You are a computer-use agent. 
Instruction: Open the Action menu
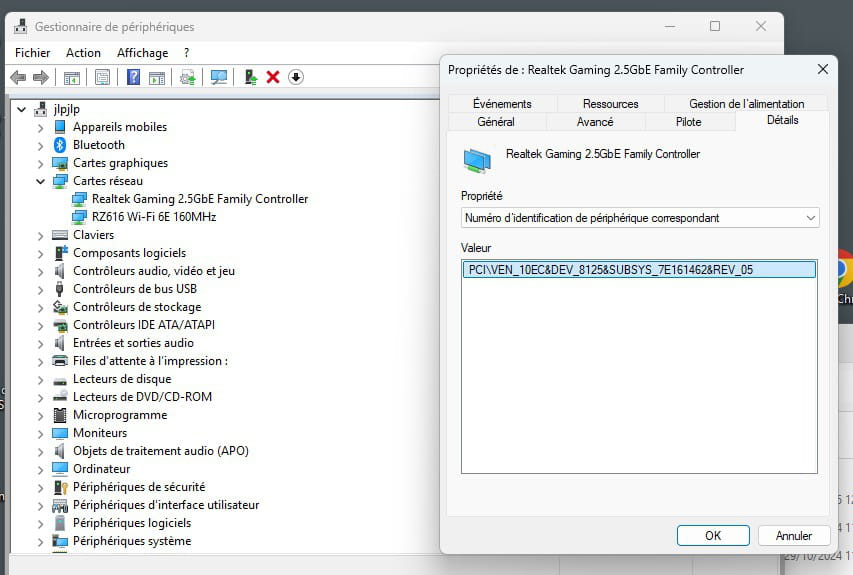tap(83, 53)
